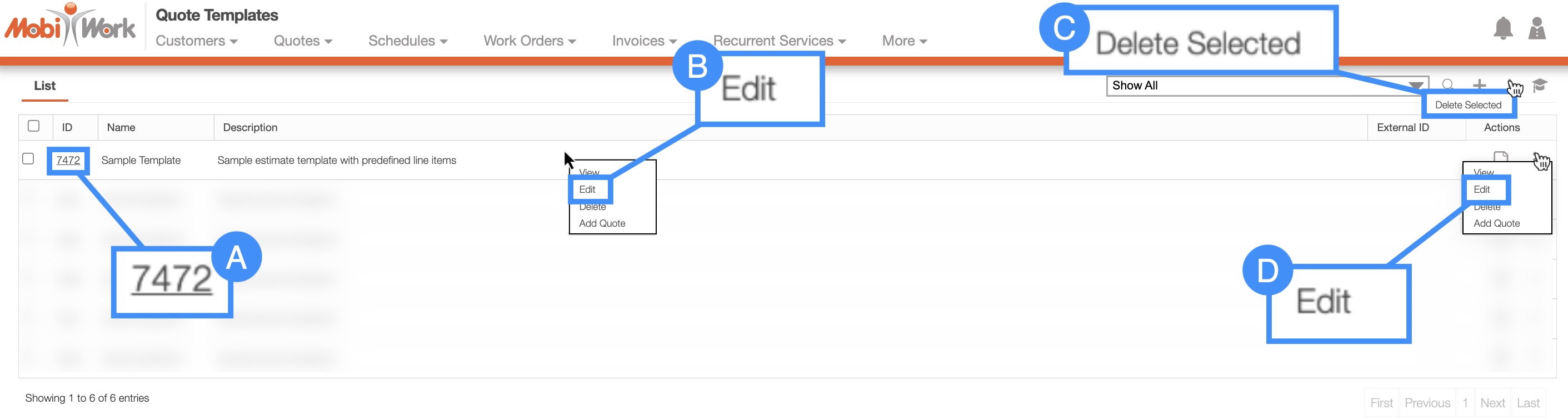This screenshot has width=1568, height=420.
Task: Choose Add Quote in right context menu
Action: (1496, 223)
